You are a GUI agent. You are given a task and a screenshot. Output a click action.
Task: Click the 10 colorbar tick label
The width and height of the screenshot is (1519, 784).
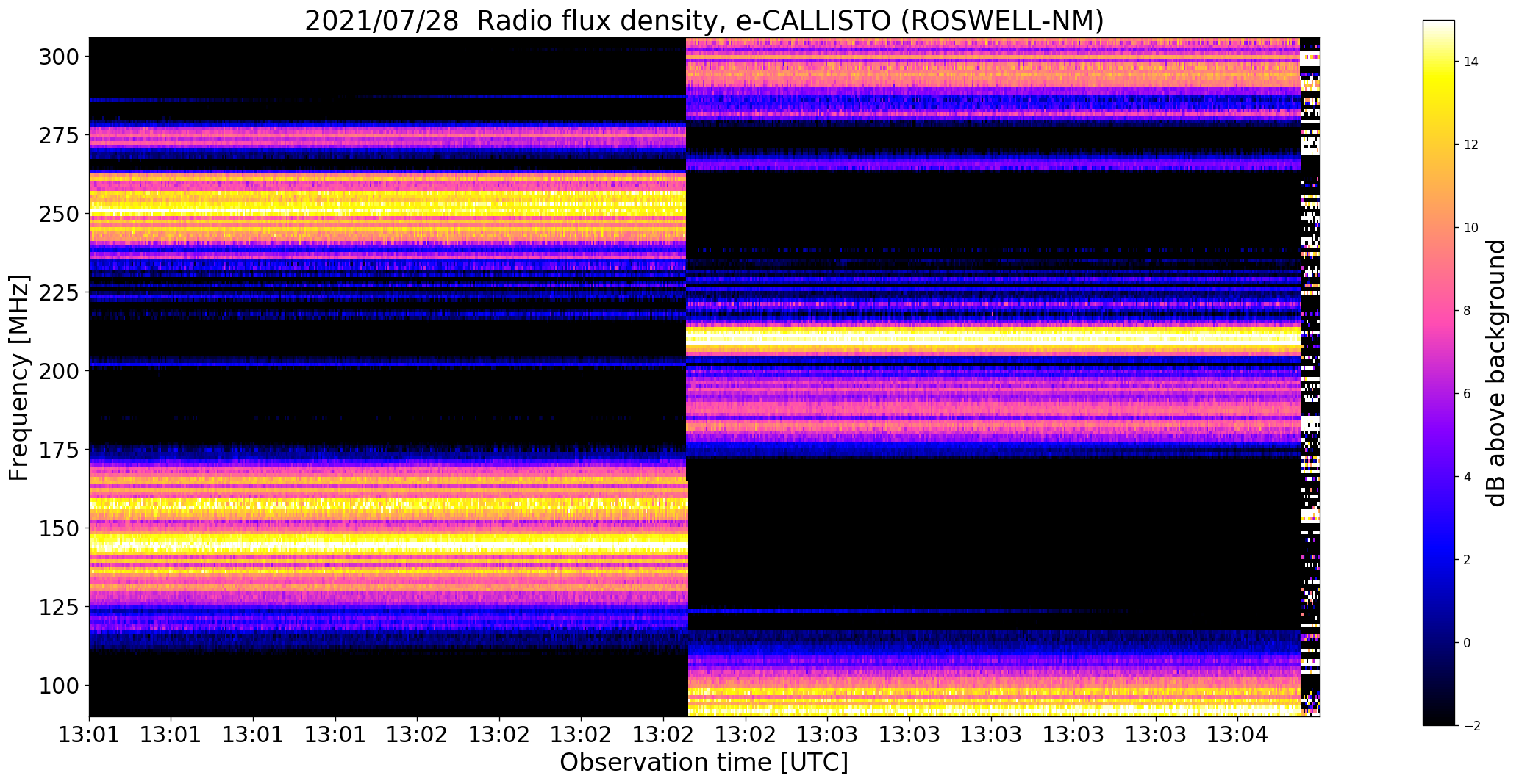pyautogui.click(x=1471, y=228)
